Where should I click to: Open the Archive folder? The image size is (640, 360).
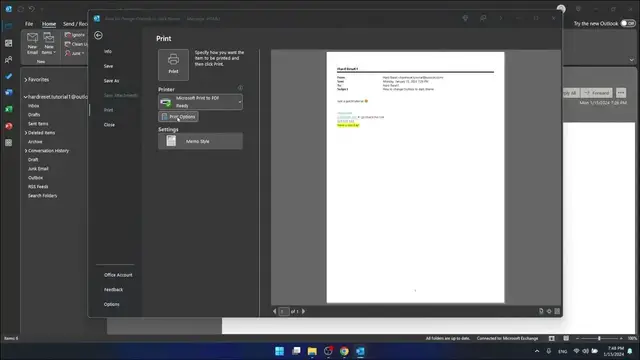click(35, 142)
